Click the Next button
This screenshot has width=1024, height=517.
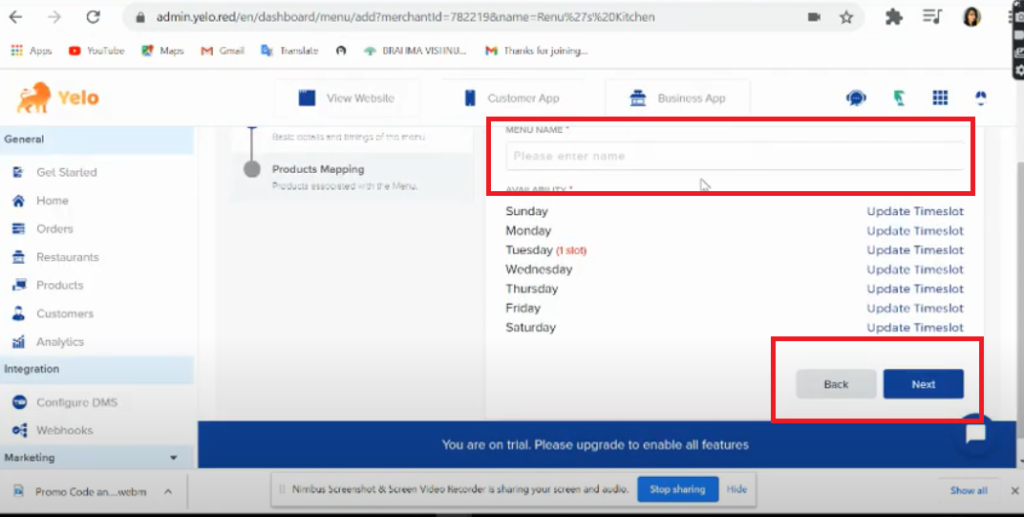tap(923, 384)
